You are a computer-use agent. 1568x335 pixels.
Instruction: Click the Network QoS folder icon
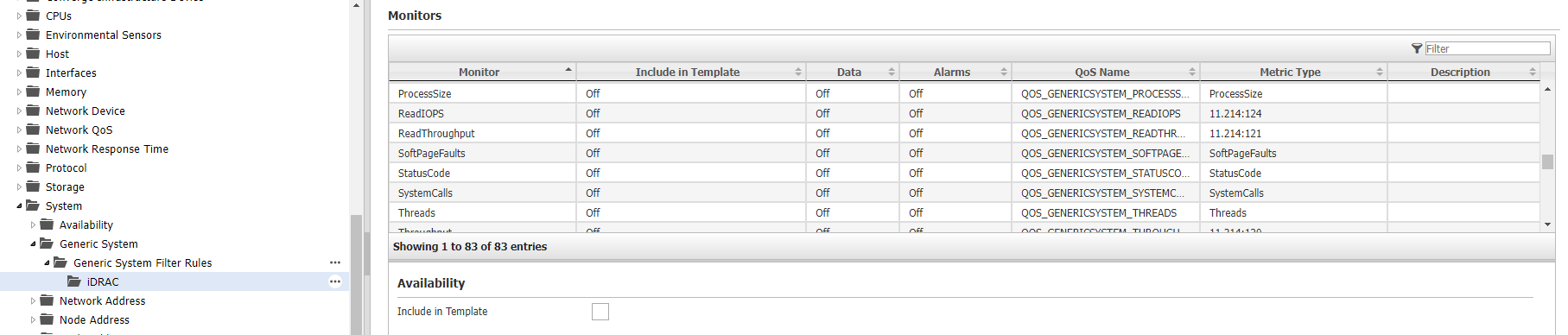click(33, 130)
